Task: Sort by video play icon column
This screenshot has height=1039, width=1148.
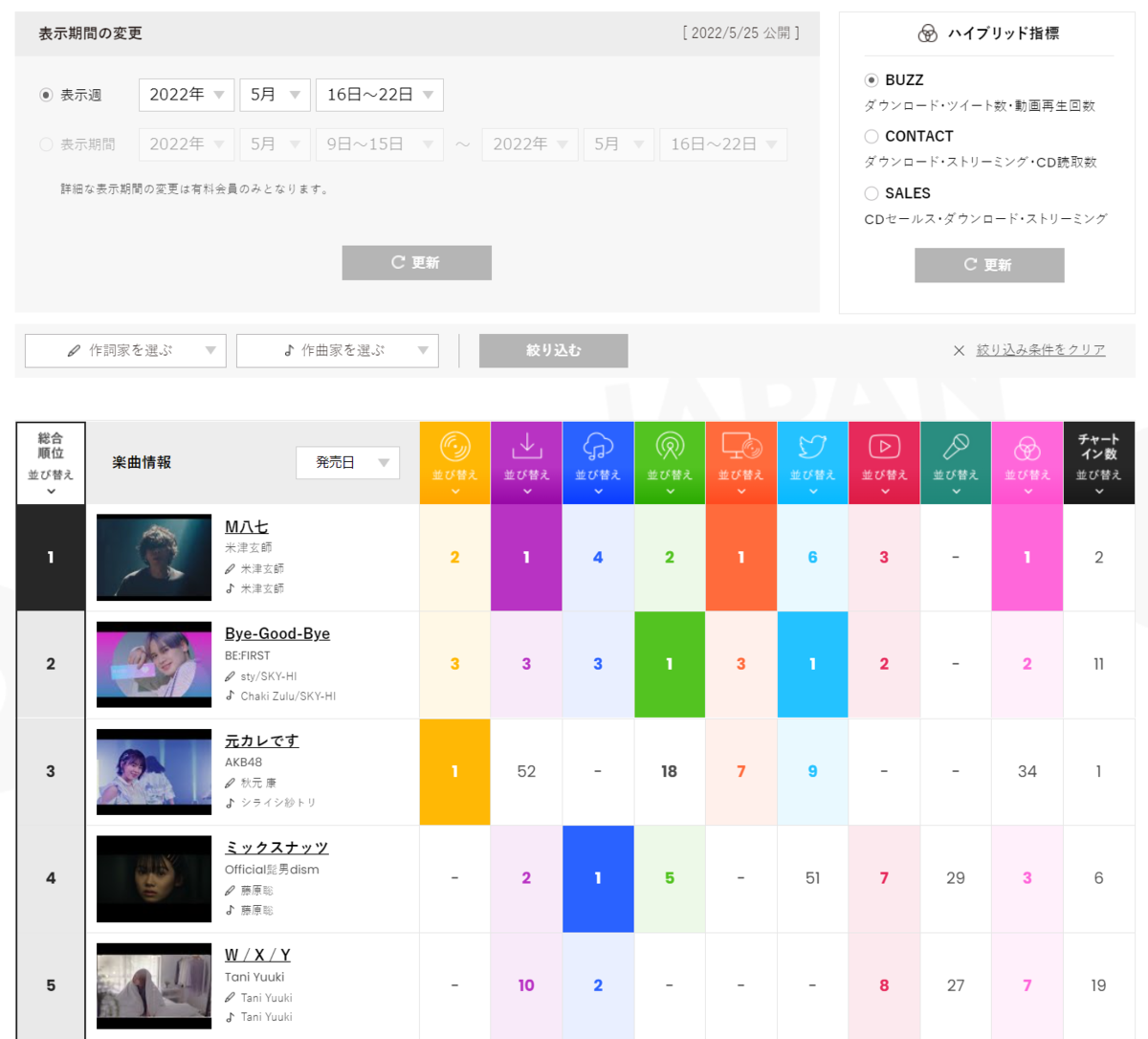Action: (x=884, y=463)
